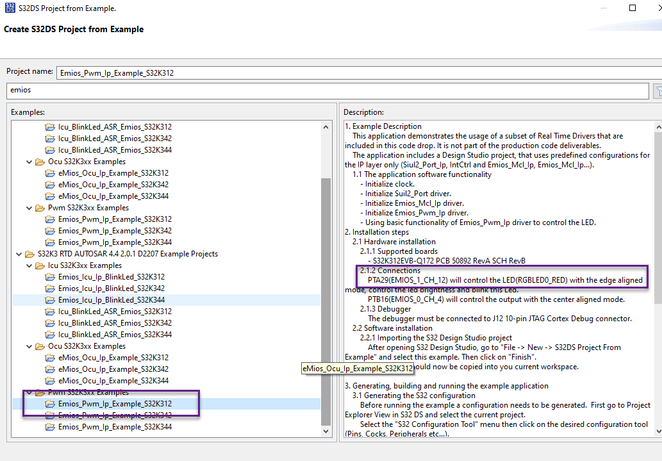Viewport: 662px width, 461px height.
Task: Collapse the second Ocu S32K3xx Examples folder
Action: [x=29, y=346]
